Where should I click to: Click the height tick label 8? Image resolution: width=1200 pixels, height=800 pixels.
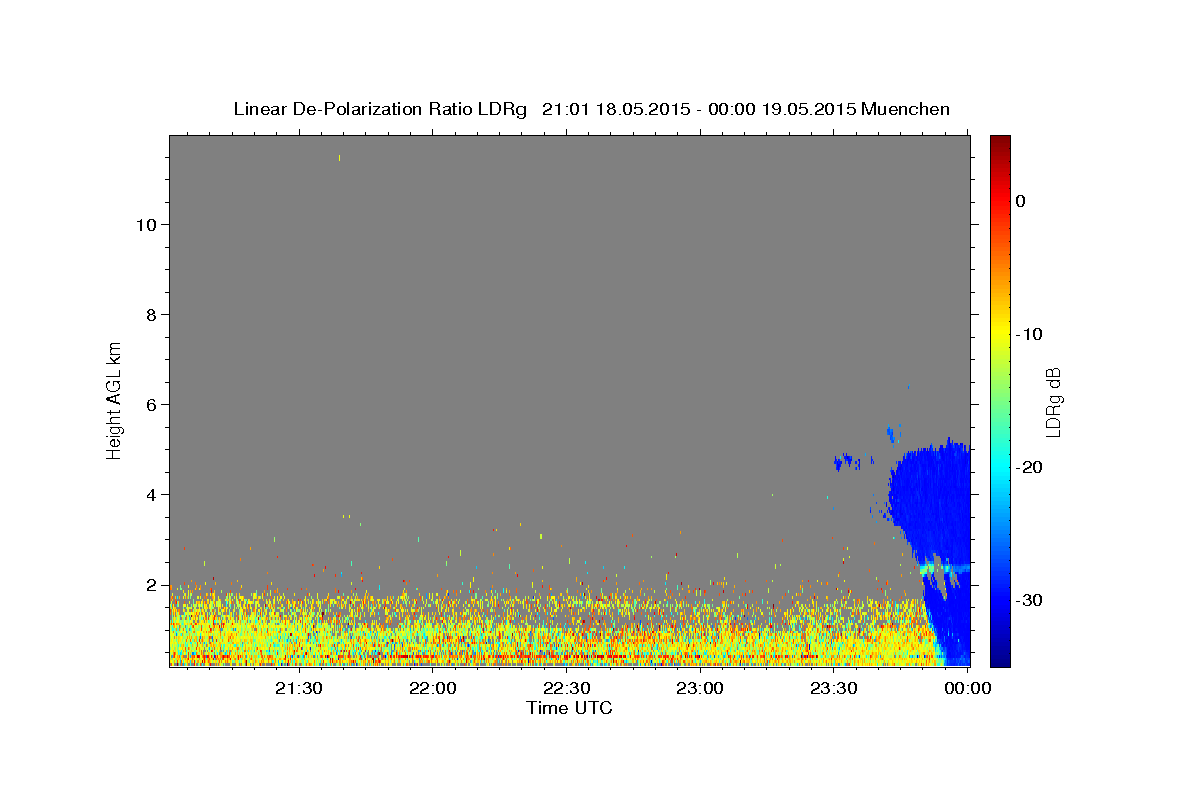click(151, 314)
